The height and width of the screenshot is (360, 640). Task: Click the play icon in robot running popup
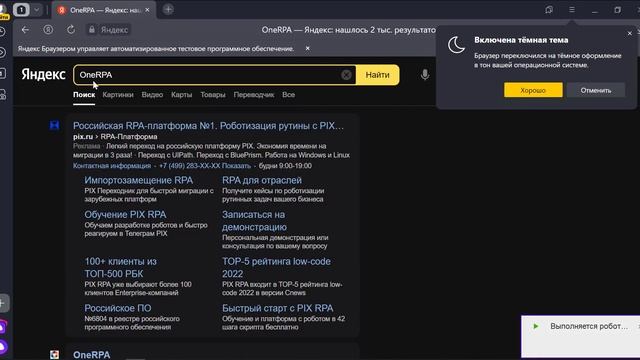coord(536,326)
